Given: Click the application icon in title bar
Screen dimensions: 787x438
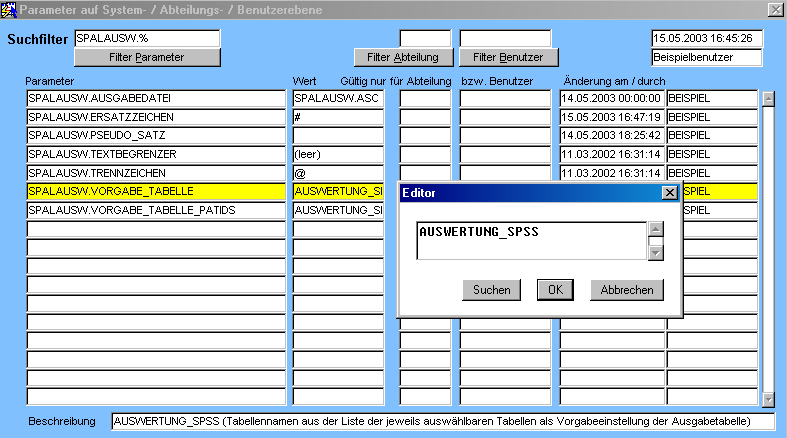Looking at the screenshot, I should 11,9.
